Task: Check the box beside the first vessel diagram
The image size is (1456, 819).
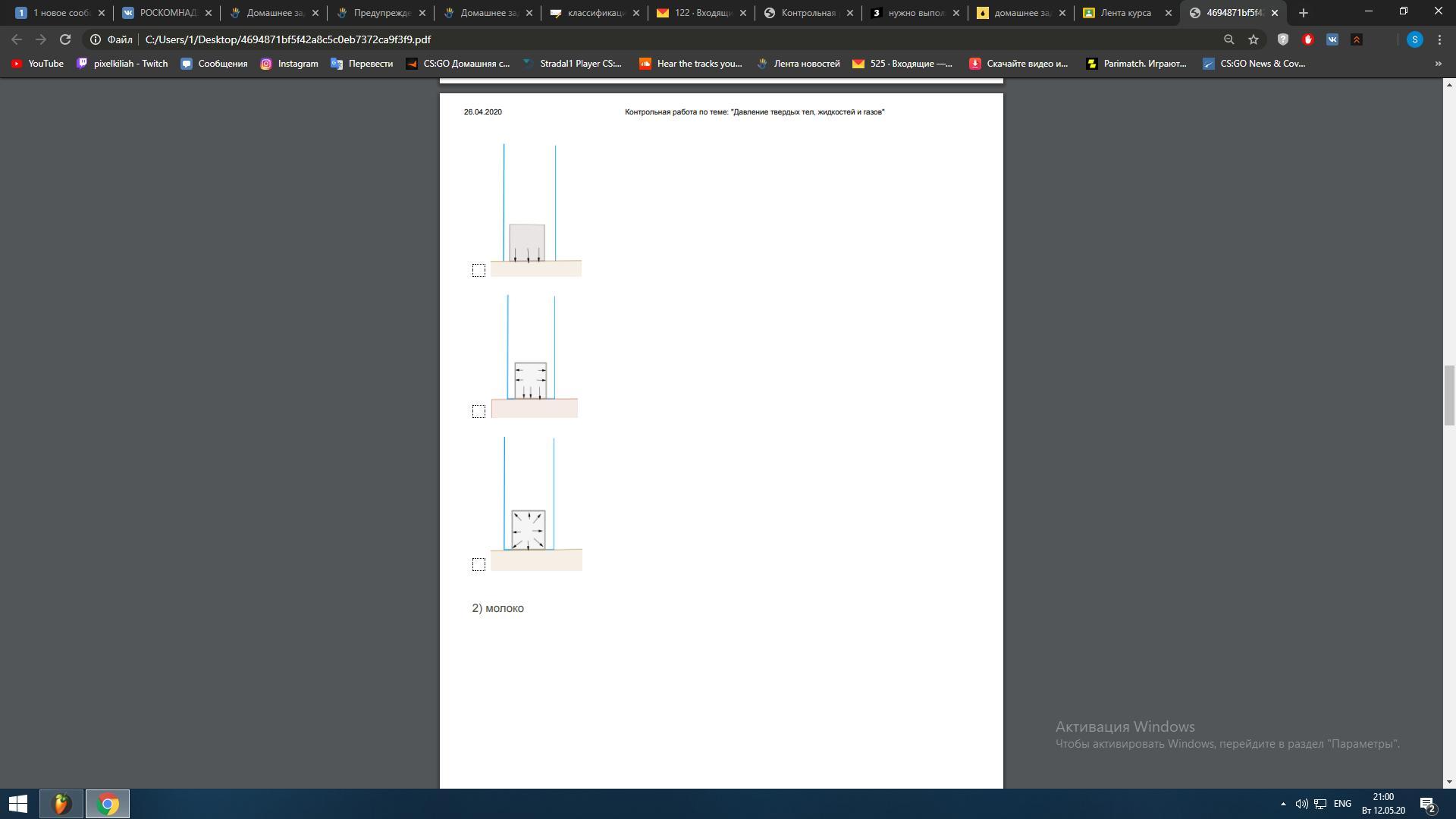Action: (479, 270)
